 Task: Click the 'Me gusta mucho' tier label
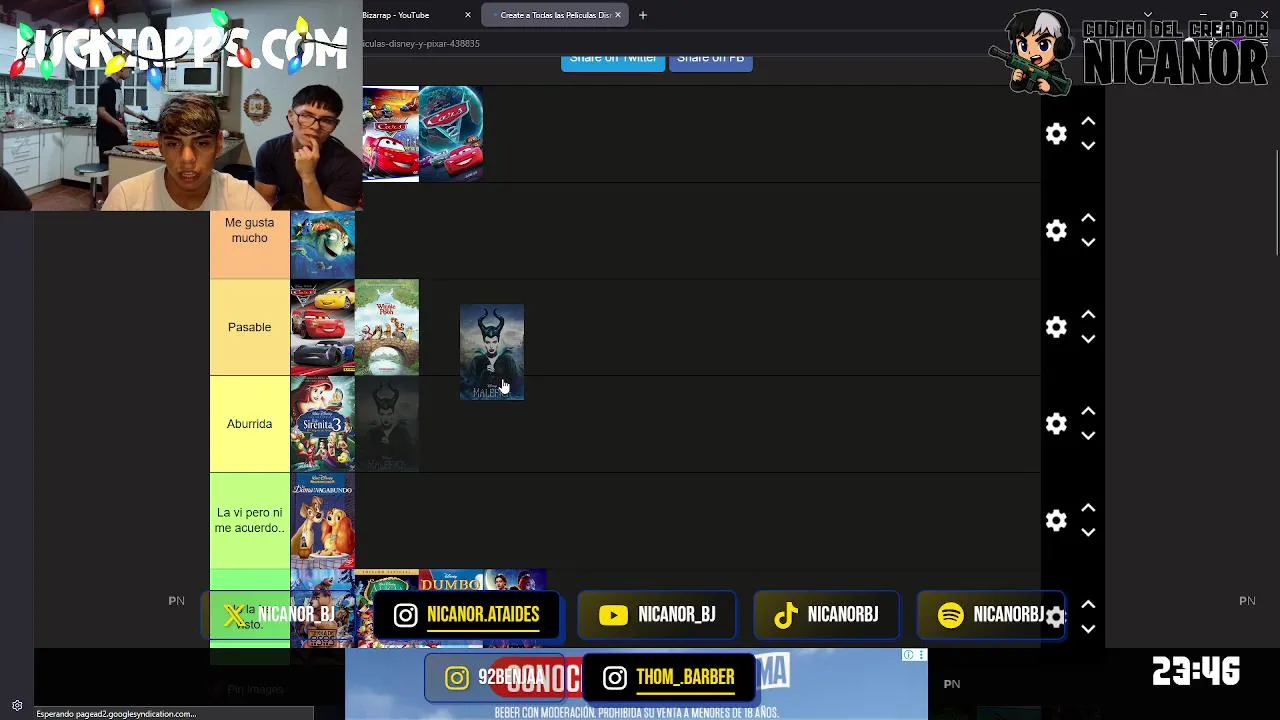click(x=249, y=231)
